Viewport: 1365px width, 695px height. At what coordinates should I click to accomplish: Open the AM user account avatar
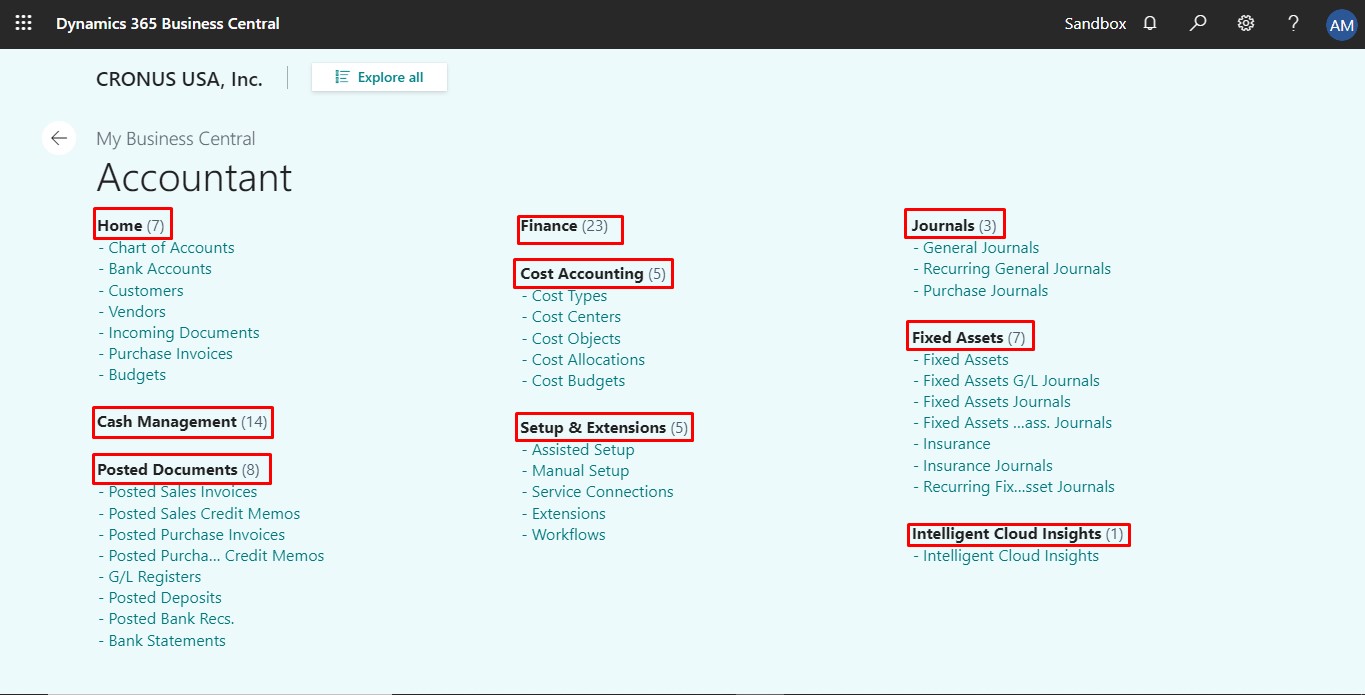[x=1341, y=25]
